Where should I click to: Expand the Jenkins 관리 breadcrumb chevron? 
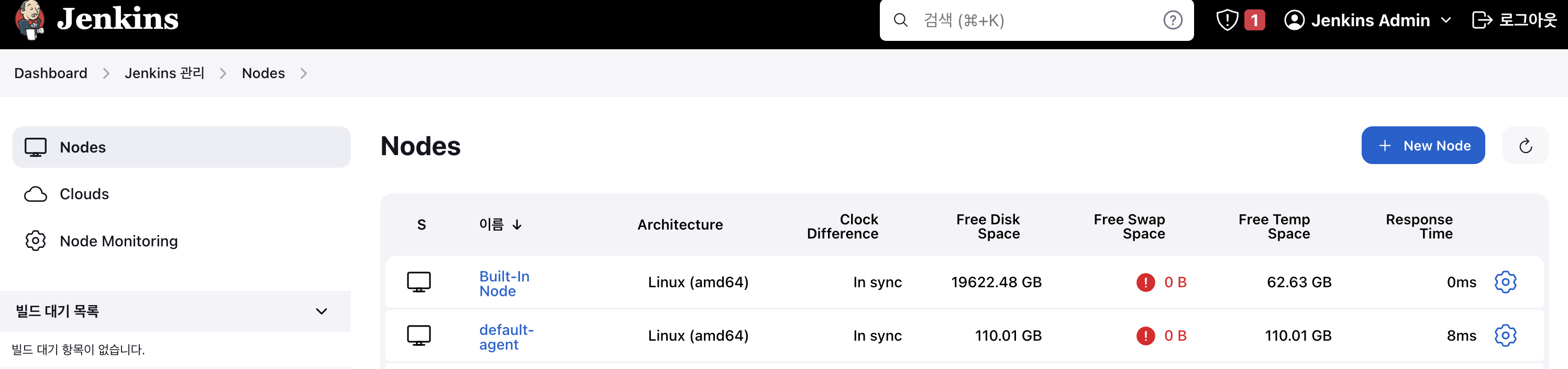(224, 73)
